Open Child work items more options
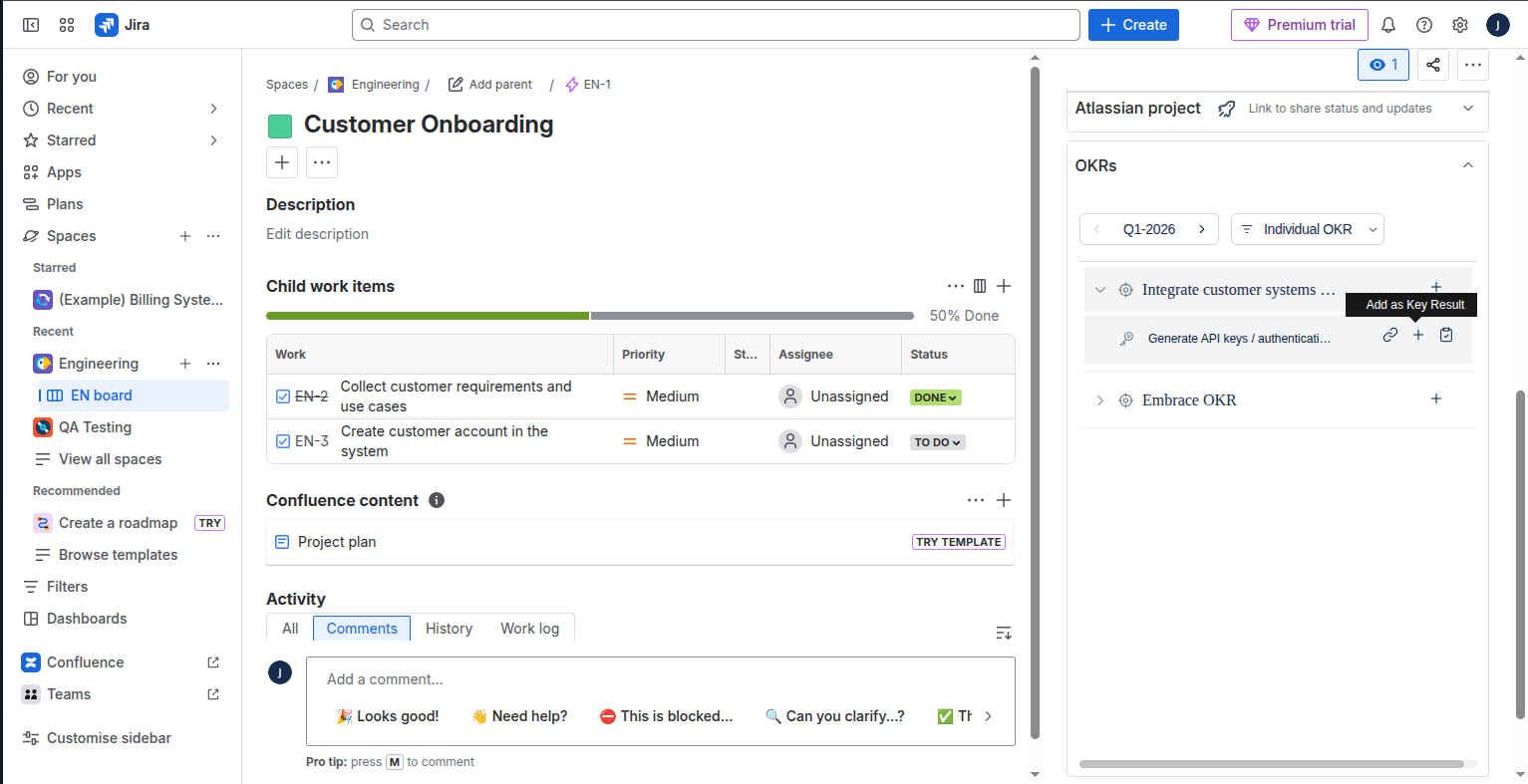 point(956,286)
